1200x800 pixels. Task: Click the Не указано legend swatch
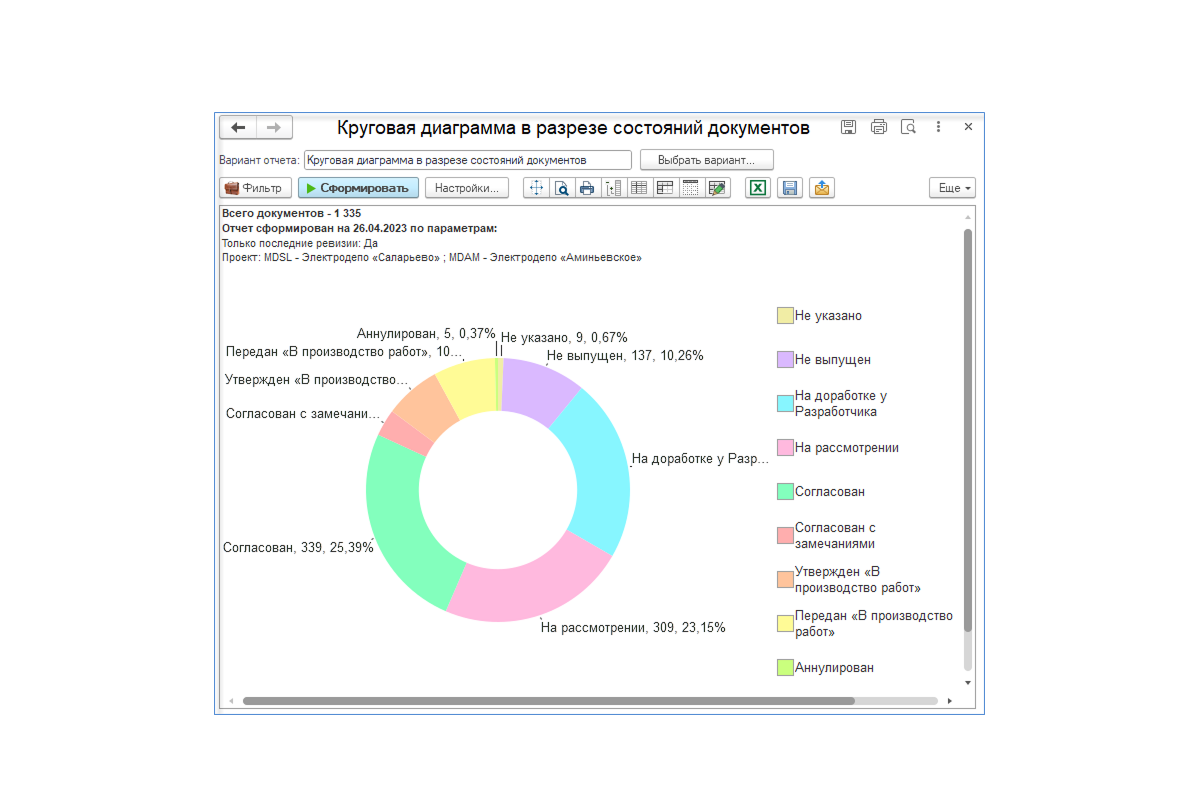pos(785,316)
